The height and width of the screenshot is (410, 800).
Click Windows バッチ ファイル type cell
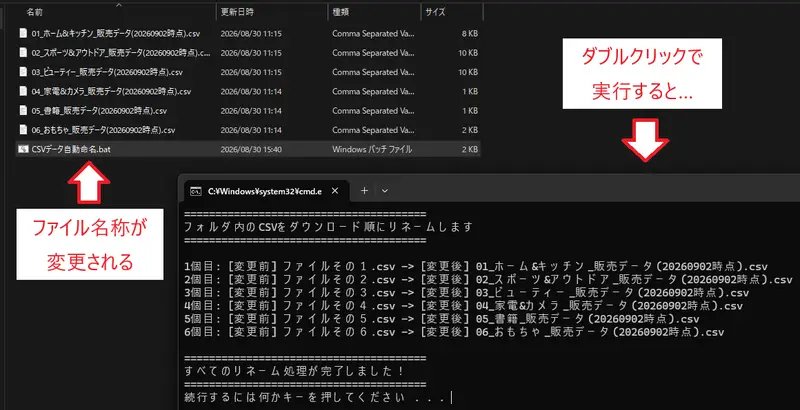[372, 150]
